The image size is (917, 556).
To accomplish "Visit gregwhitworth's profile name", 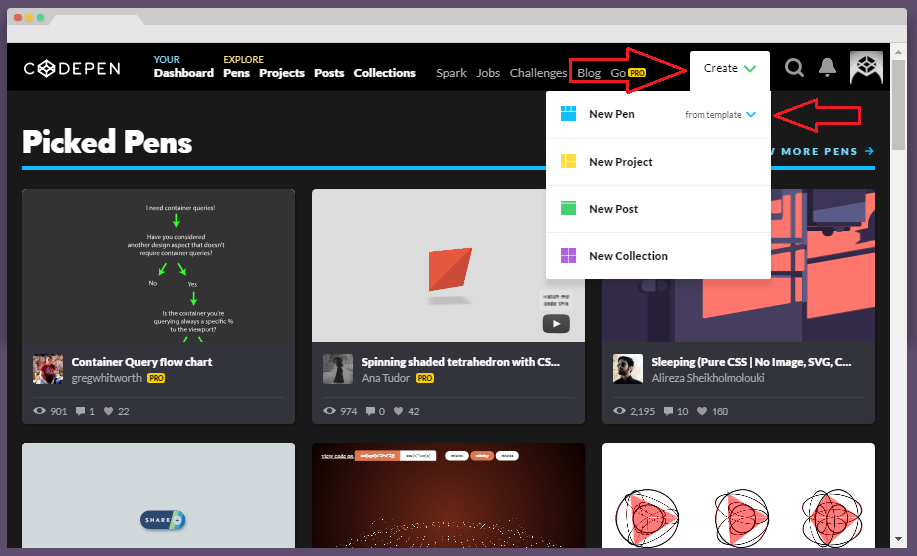I will point(106,378).
